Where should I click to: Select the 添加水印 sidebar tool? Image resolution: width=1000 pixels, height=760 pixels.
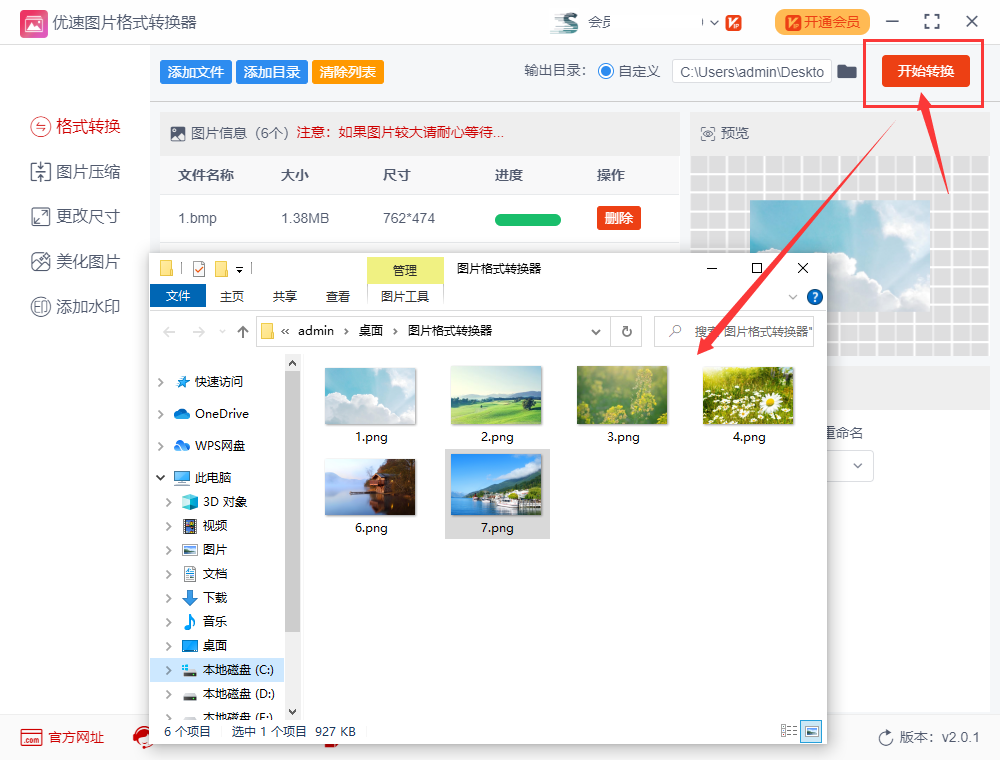(x=75, y=307)
